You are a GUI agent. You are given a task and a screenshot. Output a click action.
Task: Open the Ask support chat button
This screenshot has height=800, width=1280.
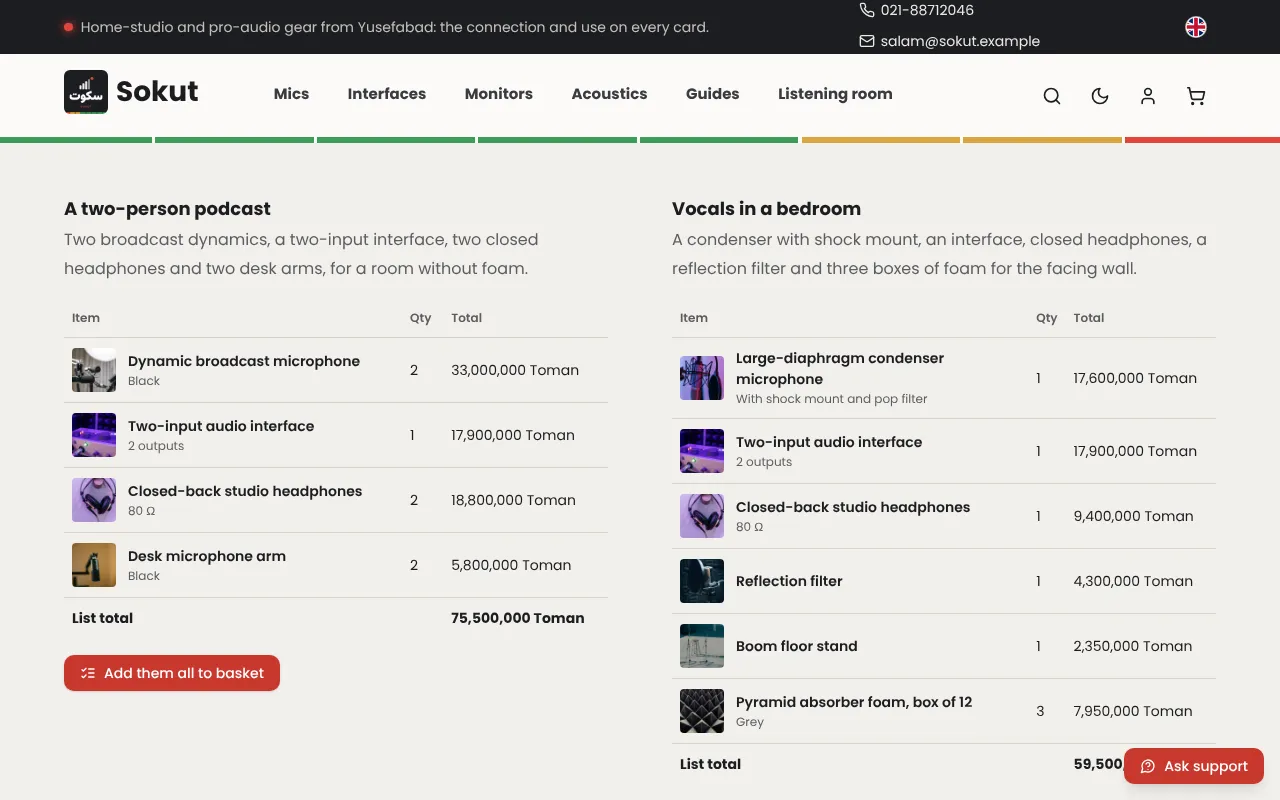click(1194, 766)
